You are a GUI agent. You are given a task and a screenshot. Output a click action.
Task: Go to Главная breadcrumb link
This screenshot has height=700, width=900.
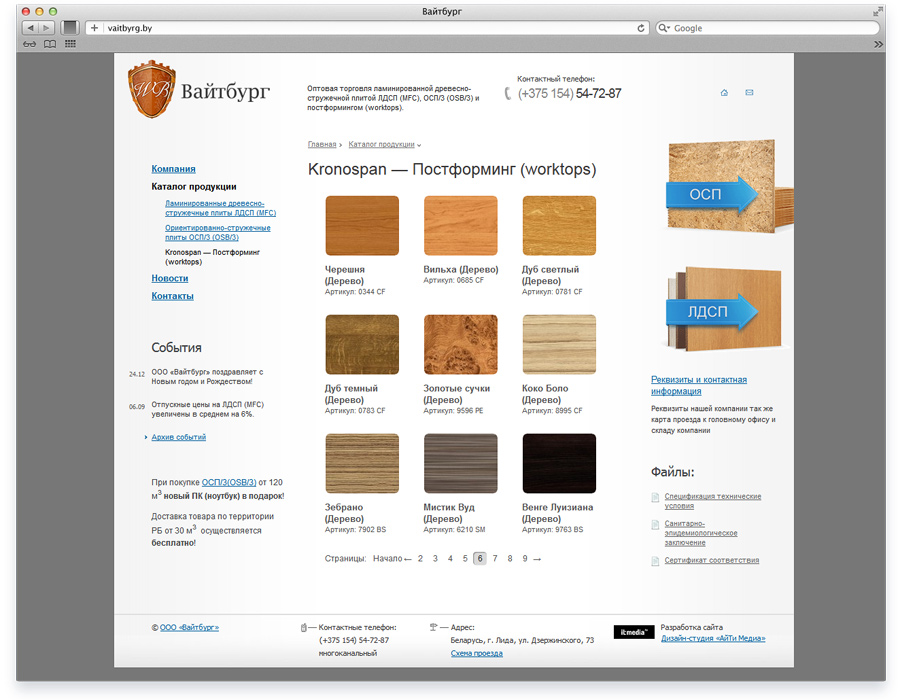click(322, 145)
